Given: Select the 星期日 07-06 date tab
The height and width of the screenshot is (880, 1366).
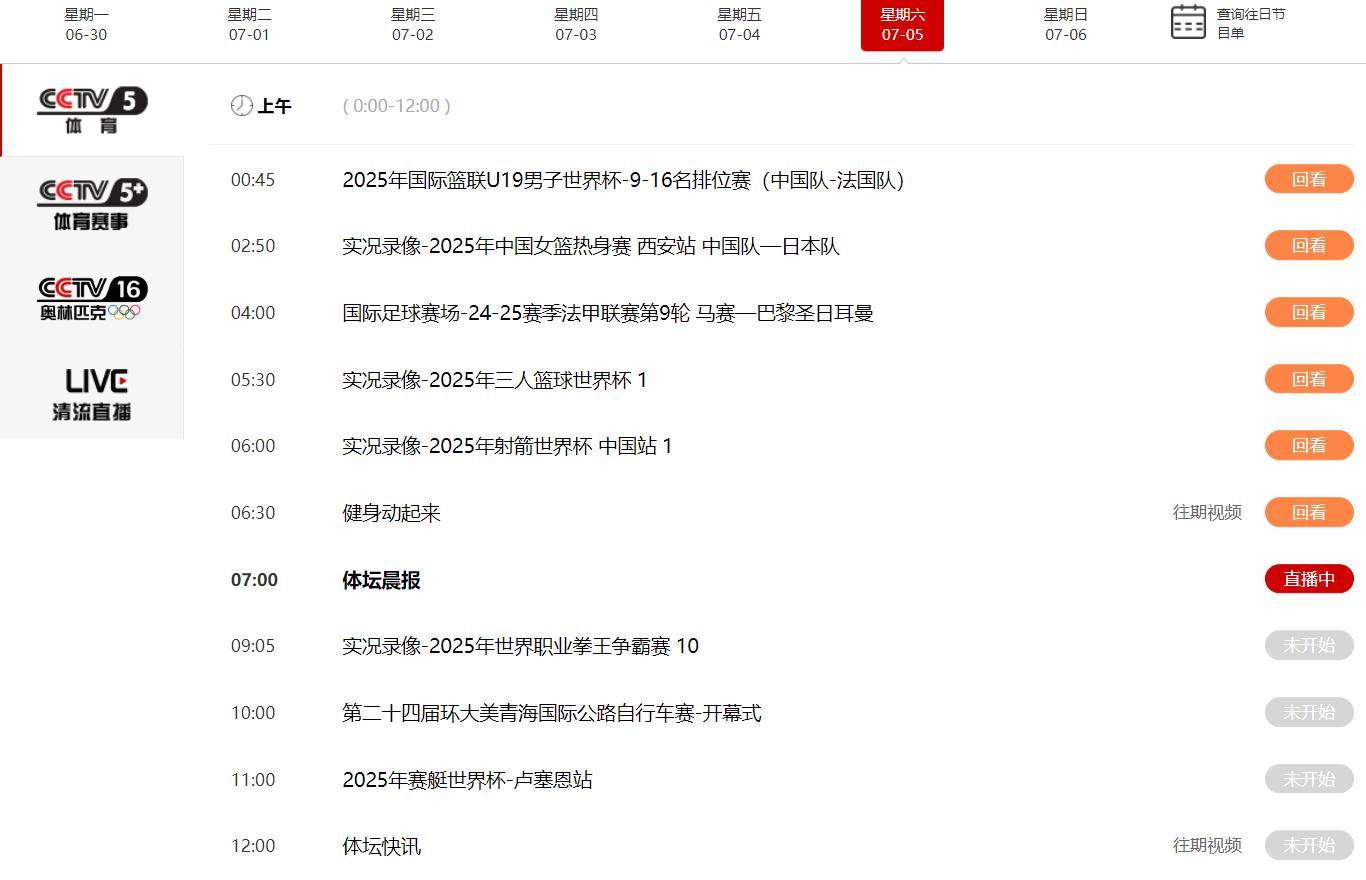Looking at the screenshot, I should click(x=1065, y=25).
